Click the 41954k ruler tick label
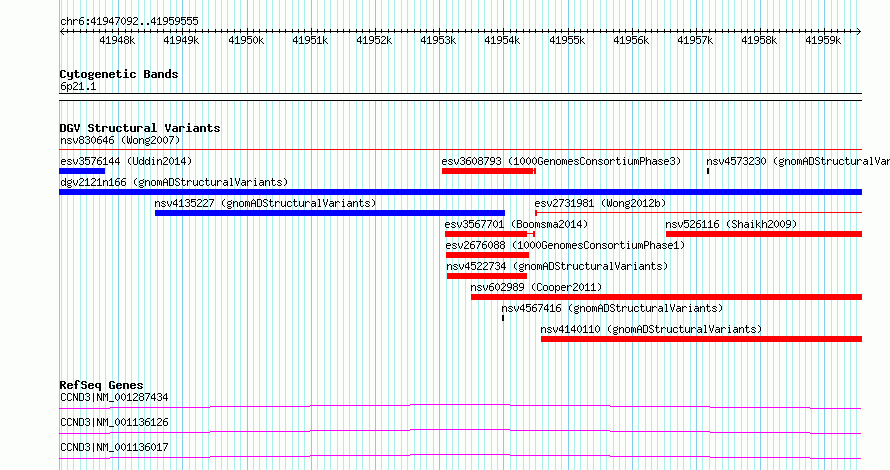Image resolution: width=890 pixels, height=470 pixels. 502,40
